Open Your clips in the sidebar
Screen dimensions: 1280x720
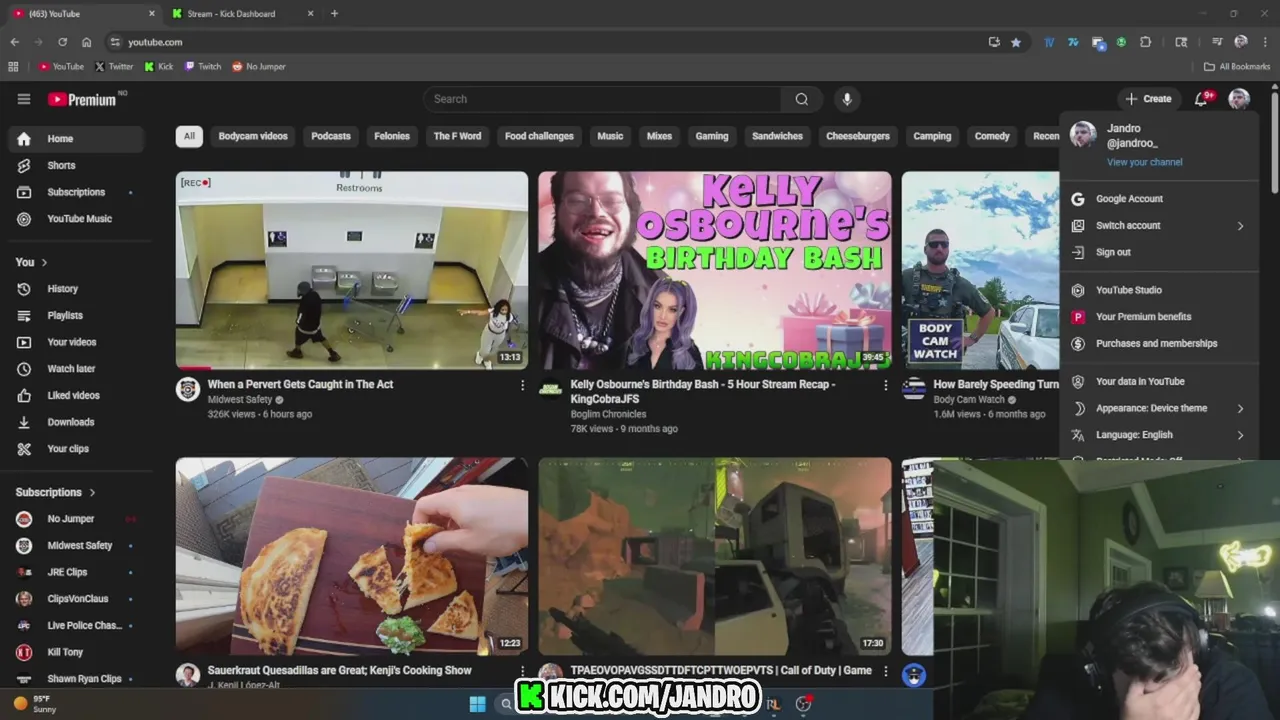[76, 449]
